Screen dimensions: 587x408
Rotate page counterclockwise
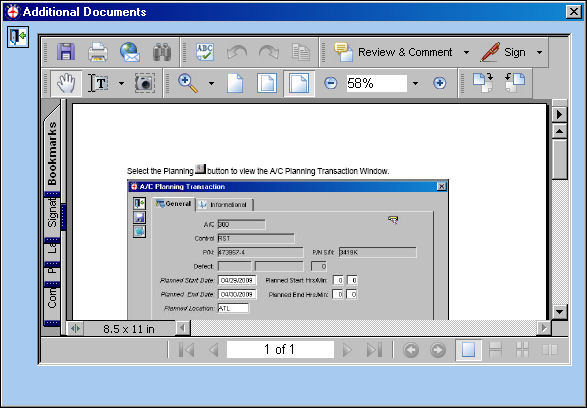click(x=515, y=83)
